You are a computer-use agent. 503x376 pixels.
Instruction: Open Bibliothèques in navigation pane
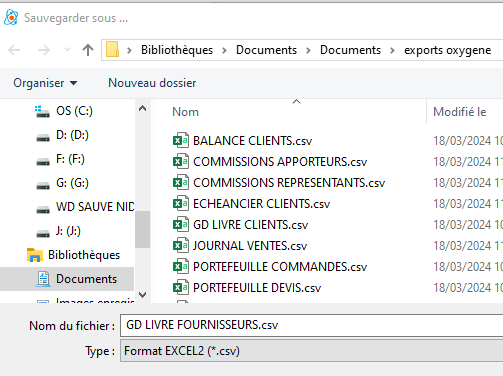click(x=84, y=255)
